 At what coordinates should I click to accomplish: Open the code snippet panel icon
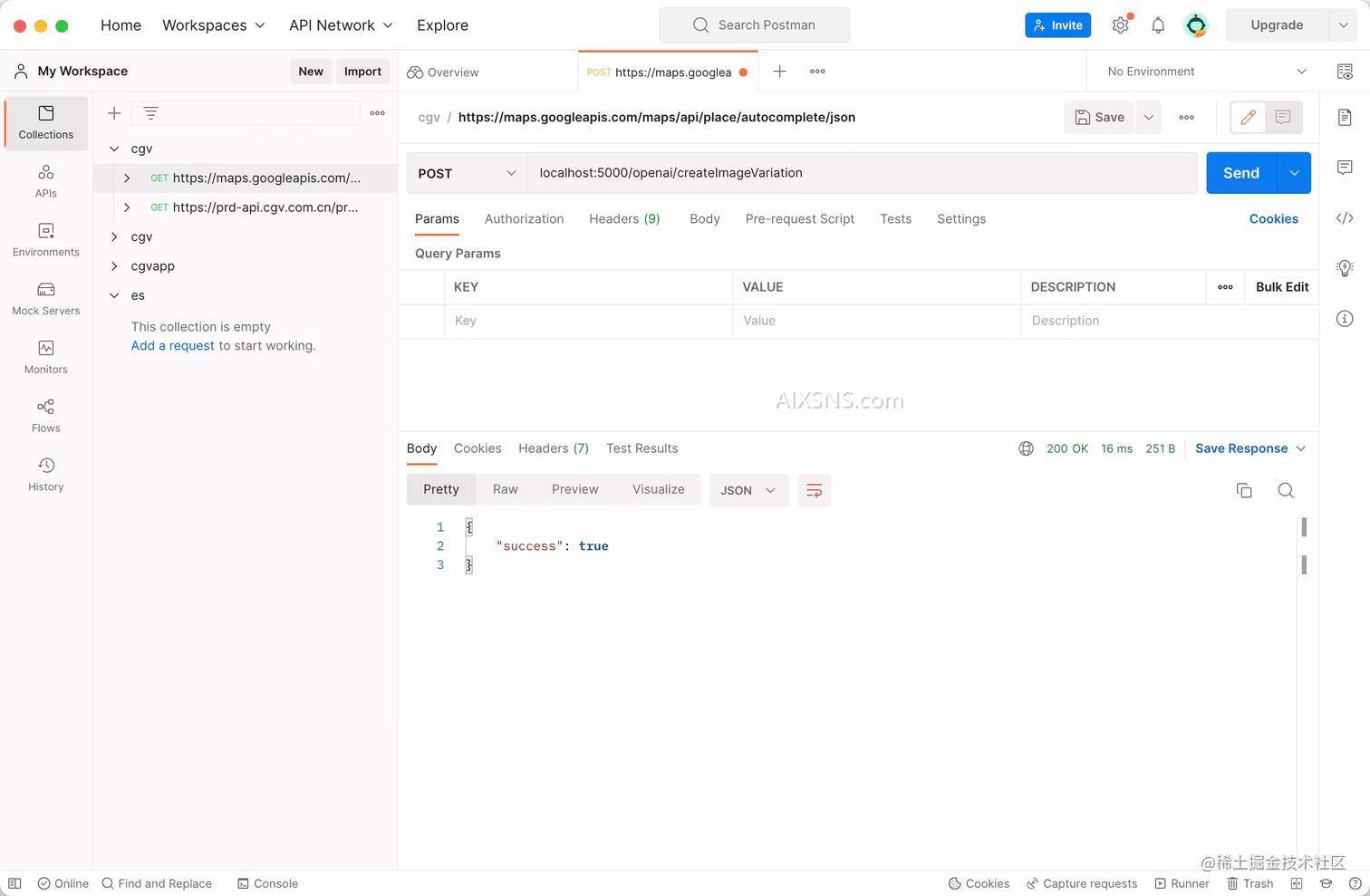point(1345,218)
